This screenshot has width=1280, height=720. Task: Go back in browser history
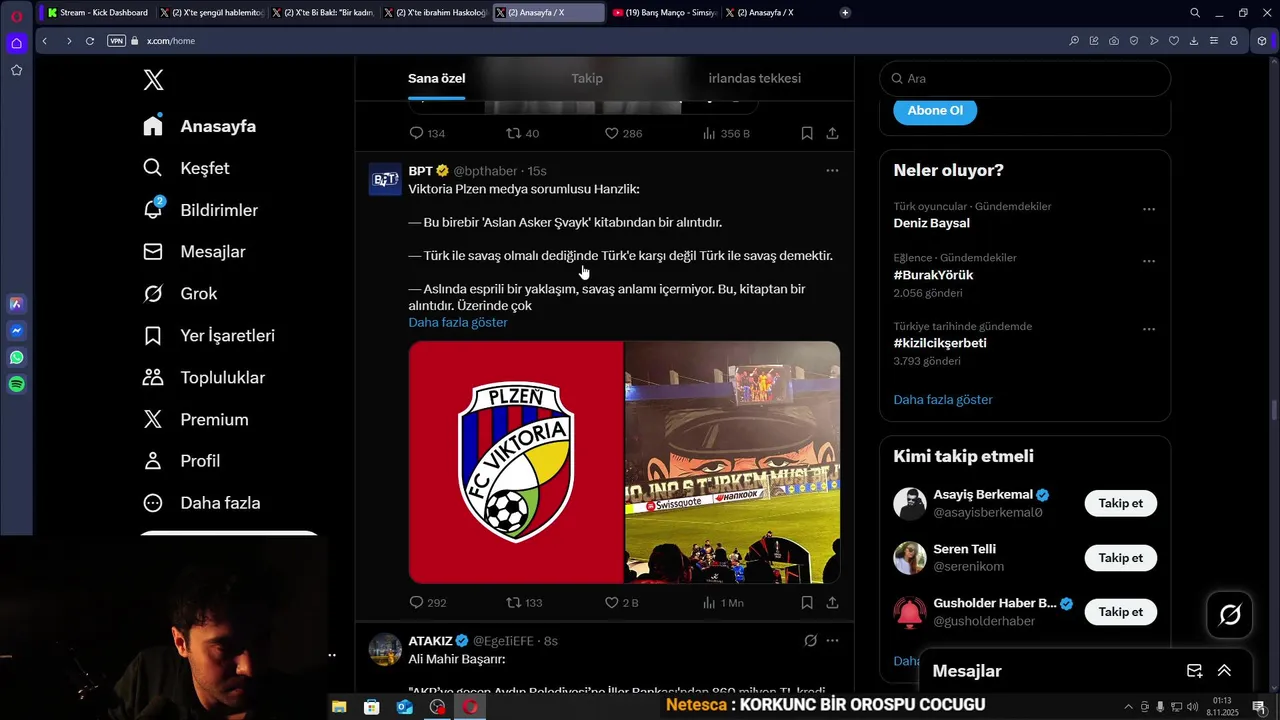coord(45,41)
